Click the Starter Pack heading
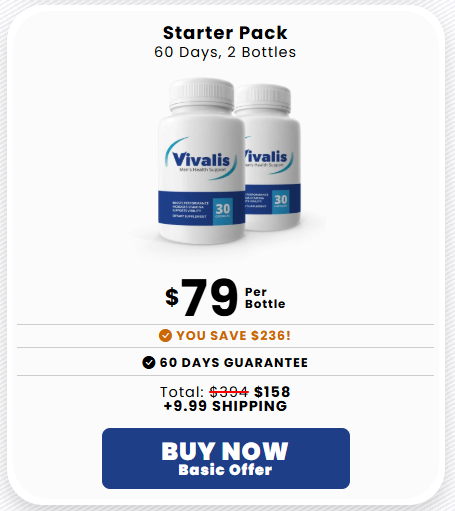The height and width of the screenshot is (511, 455). click(x=225, y=33)
